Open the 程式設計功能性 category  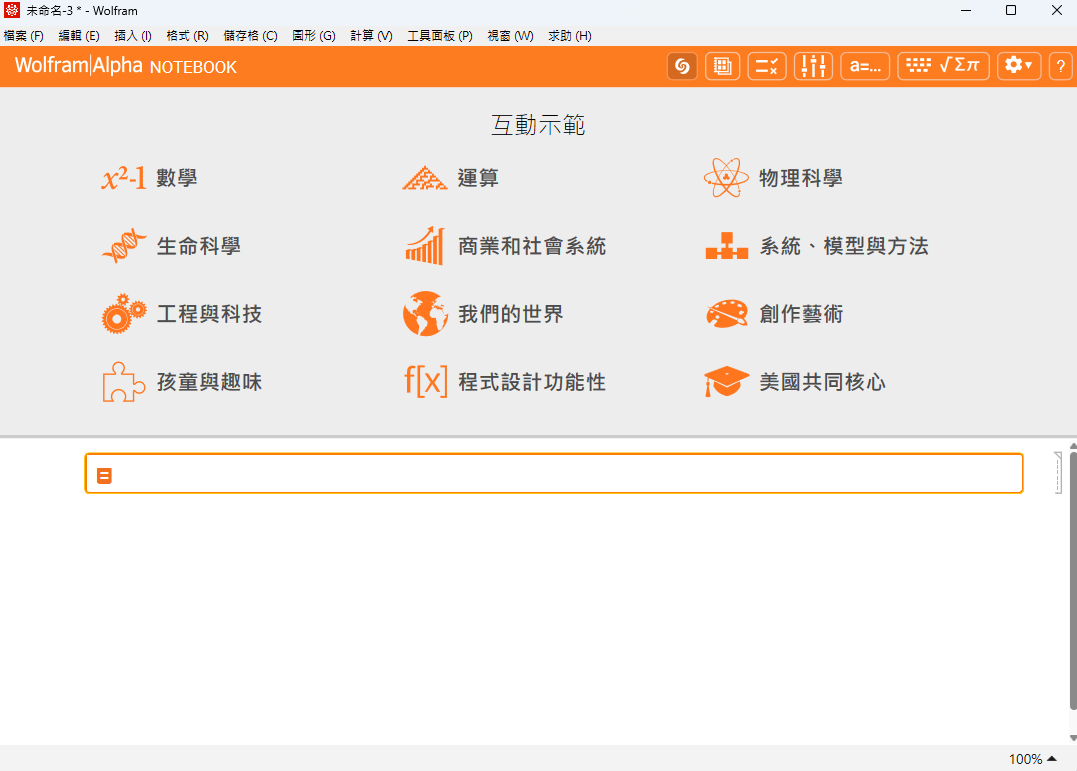click(x=532, y=382)
